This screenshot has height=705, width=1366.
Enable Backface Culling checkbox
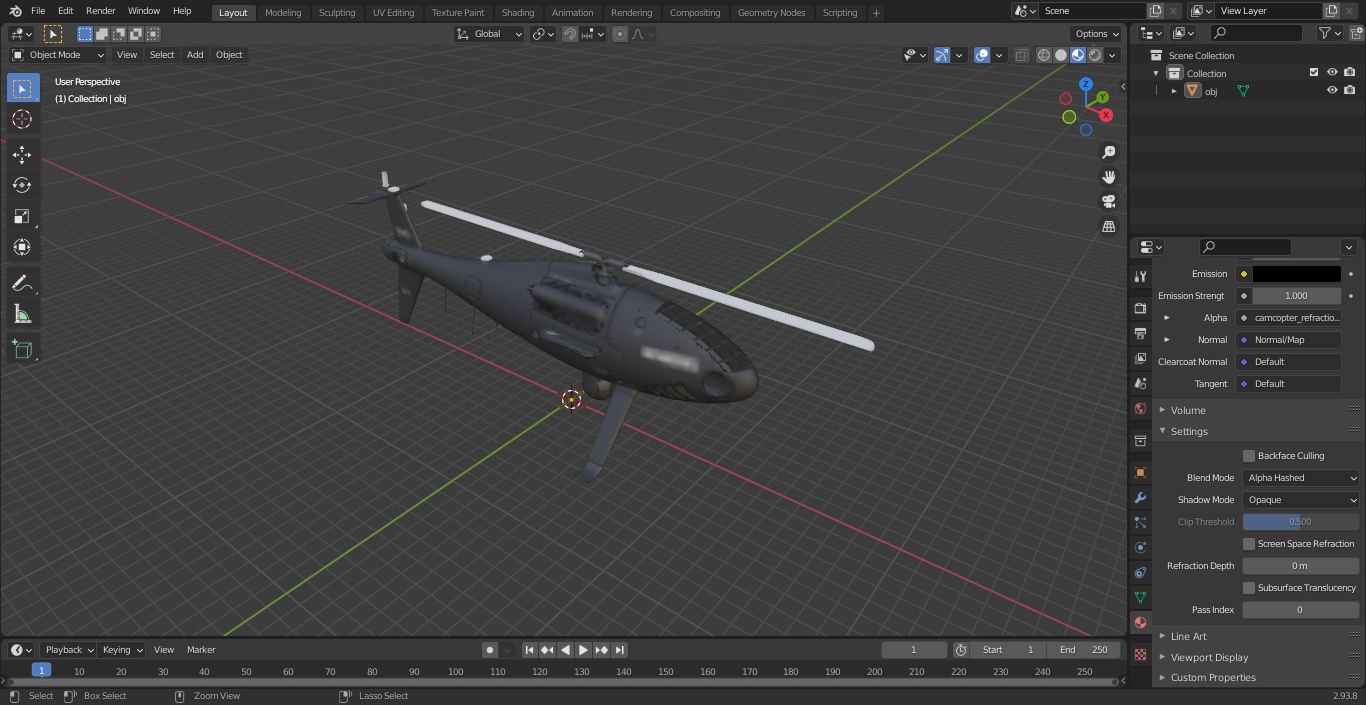pyautogui.click(x=1249, y=456)
